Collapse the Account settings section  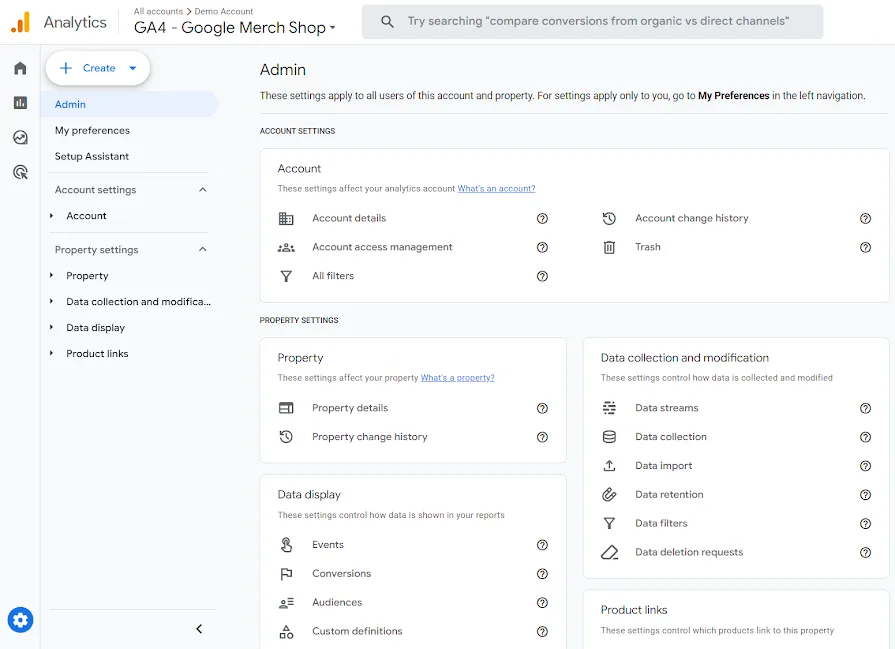[203, 190]
